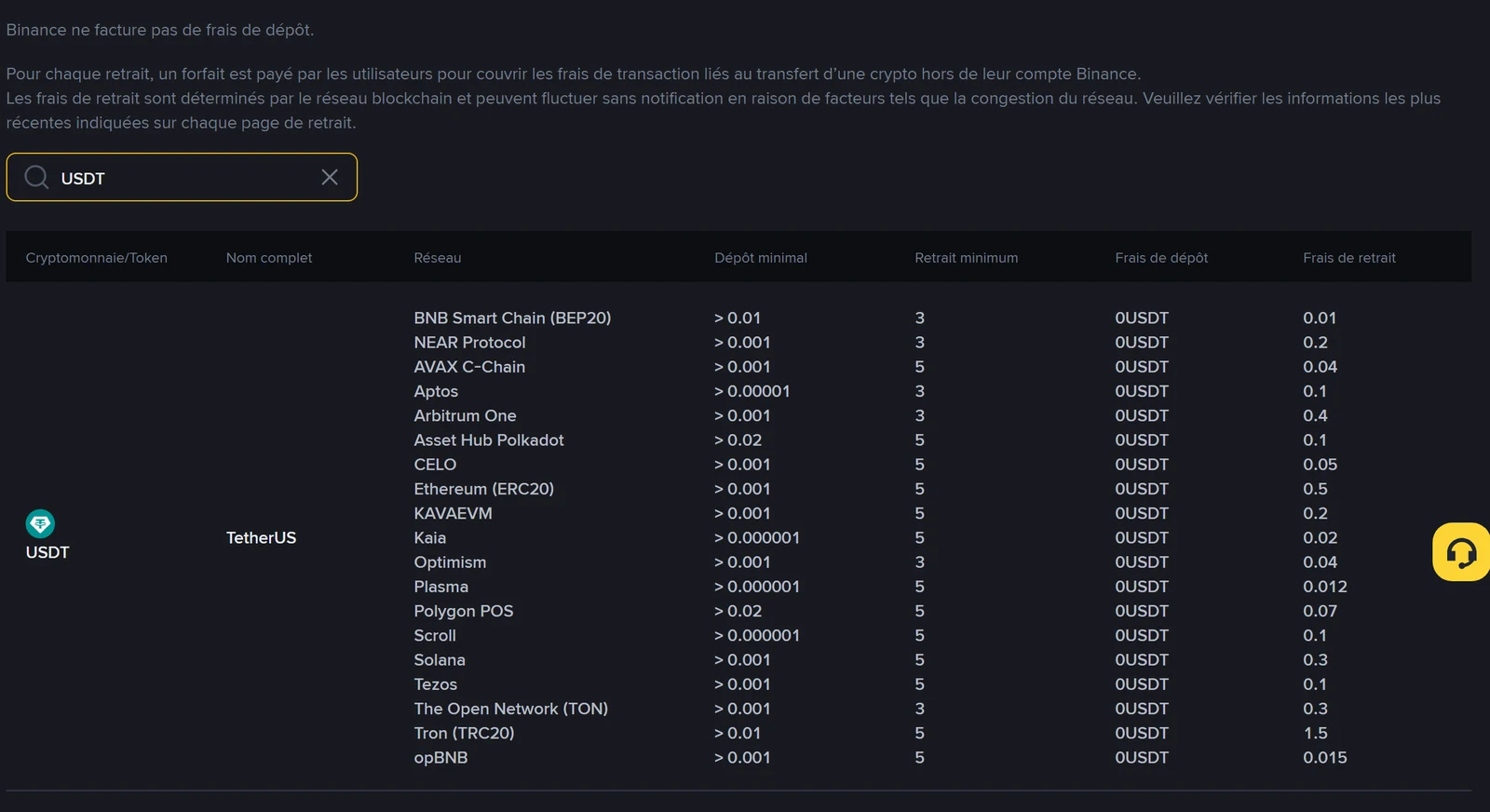Select the Polygon POS network

[x=464, y=611]
